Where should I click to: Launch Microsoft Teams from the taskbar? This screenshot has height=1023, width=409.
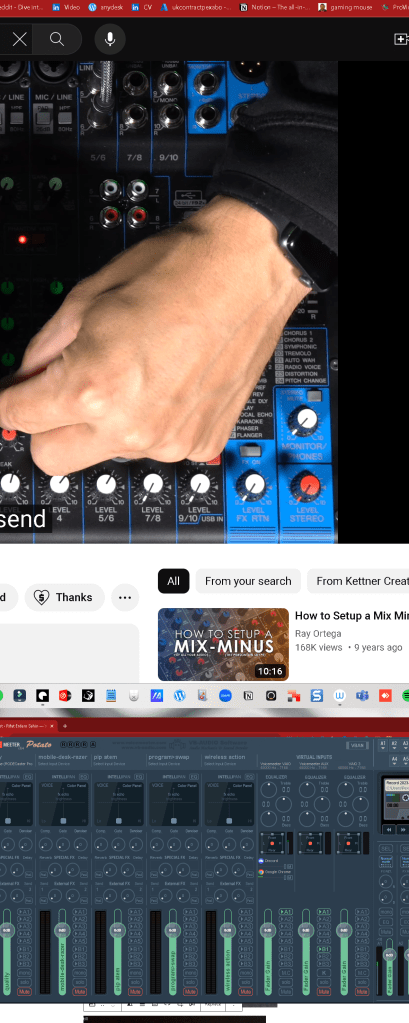click(x=362, y=695)
